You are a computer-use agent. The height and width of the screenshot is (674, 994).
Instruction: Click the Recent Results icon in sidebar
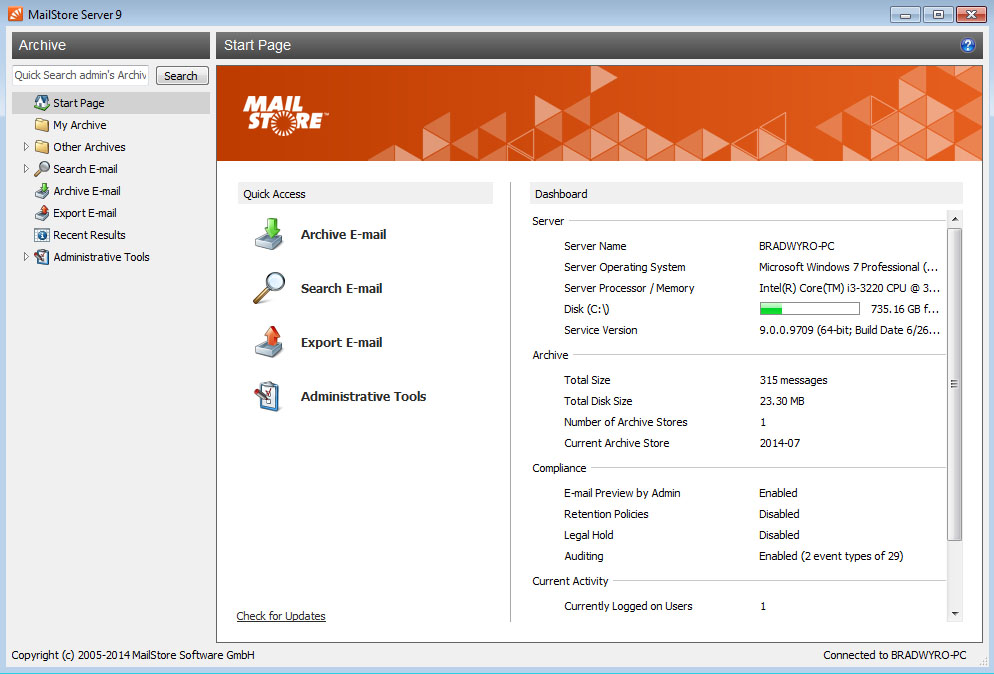click(x=41, y=235)
